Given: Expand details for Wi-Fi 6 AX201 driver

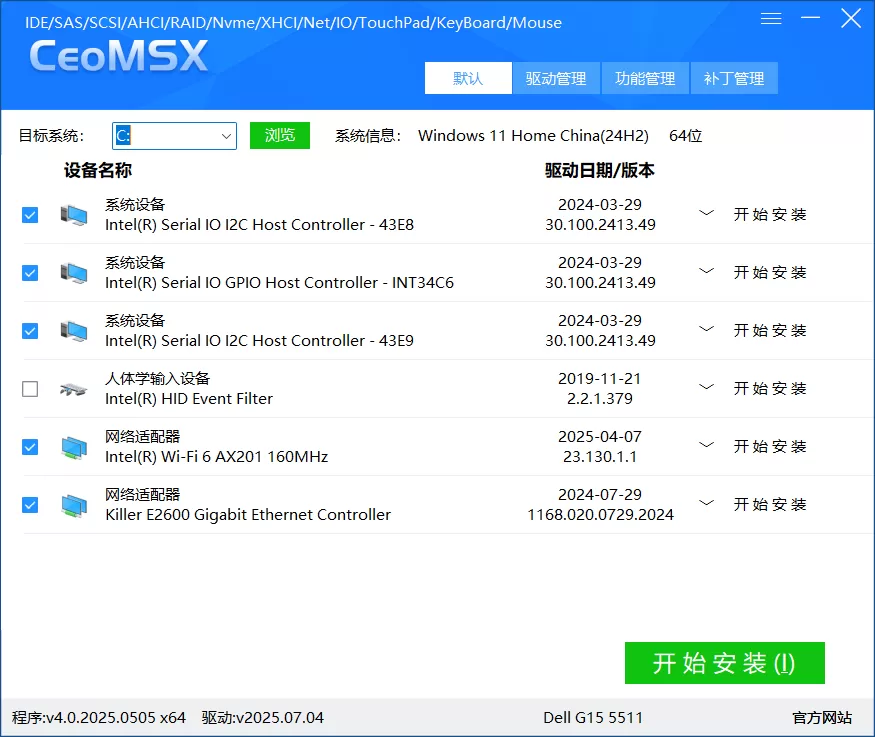Looking at the screenshot, I should click(x=706, y=446).
